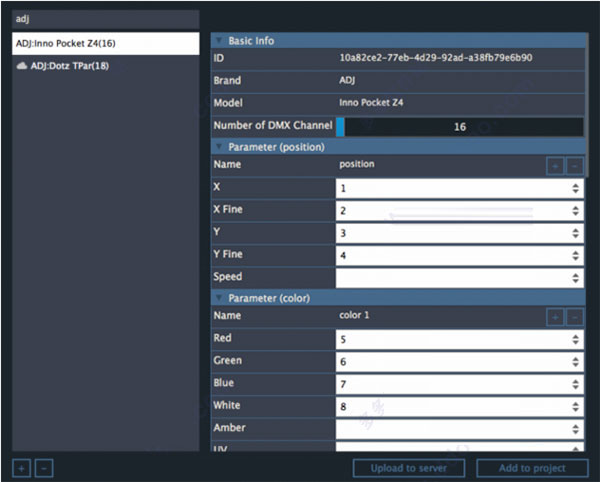Viewport: 600px width, 482px height.
Task: Click the Speed channel stepper arrows
Action: click(575, 277)
